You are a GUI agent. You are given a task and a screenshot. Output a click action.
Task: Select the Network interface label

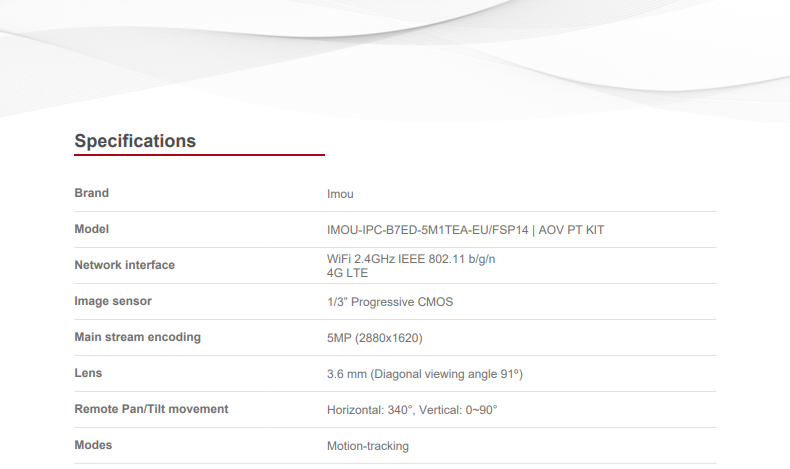coord(124,265)
